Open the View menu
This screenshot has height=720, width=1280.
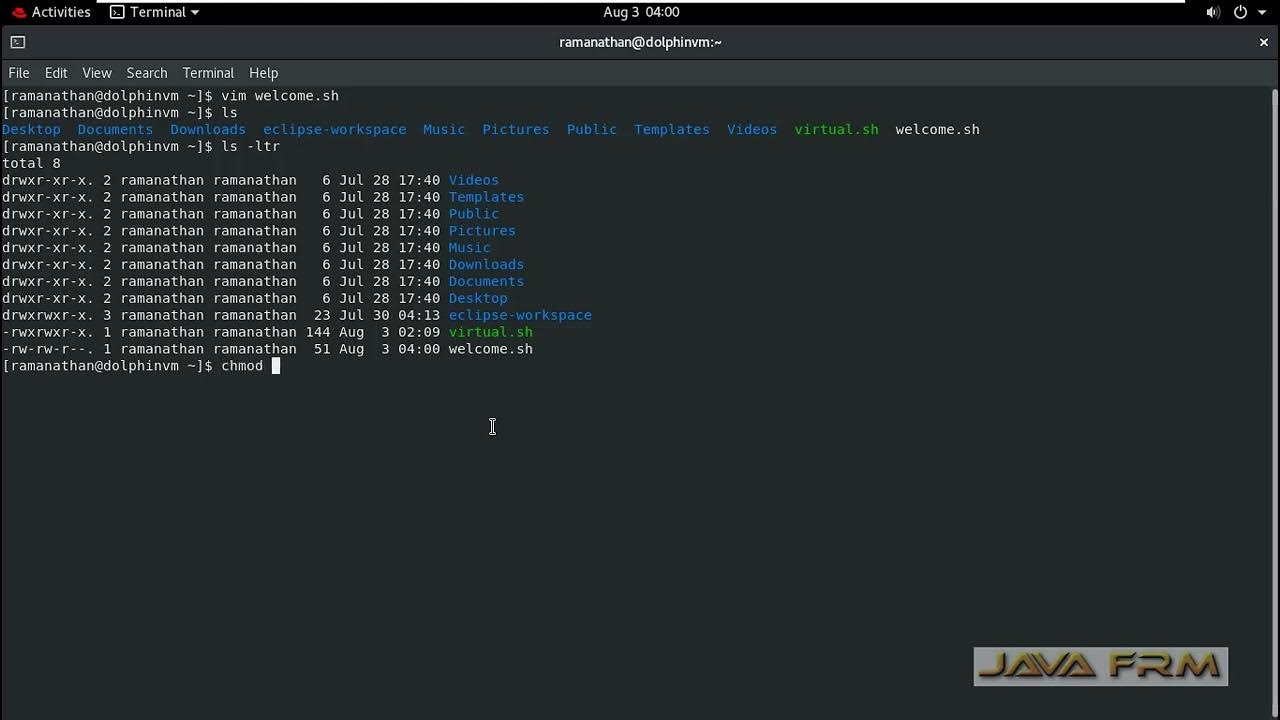[97, 73]
